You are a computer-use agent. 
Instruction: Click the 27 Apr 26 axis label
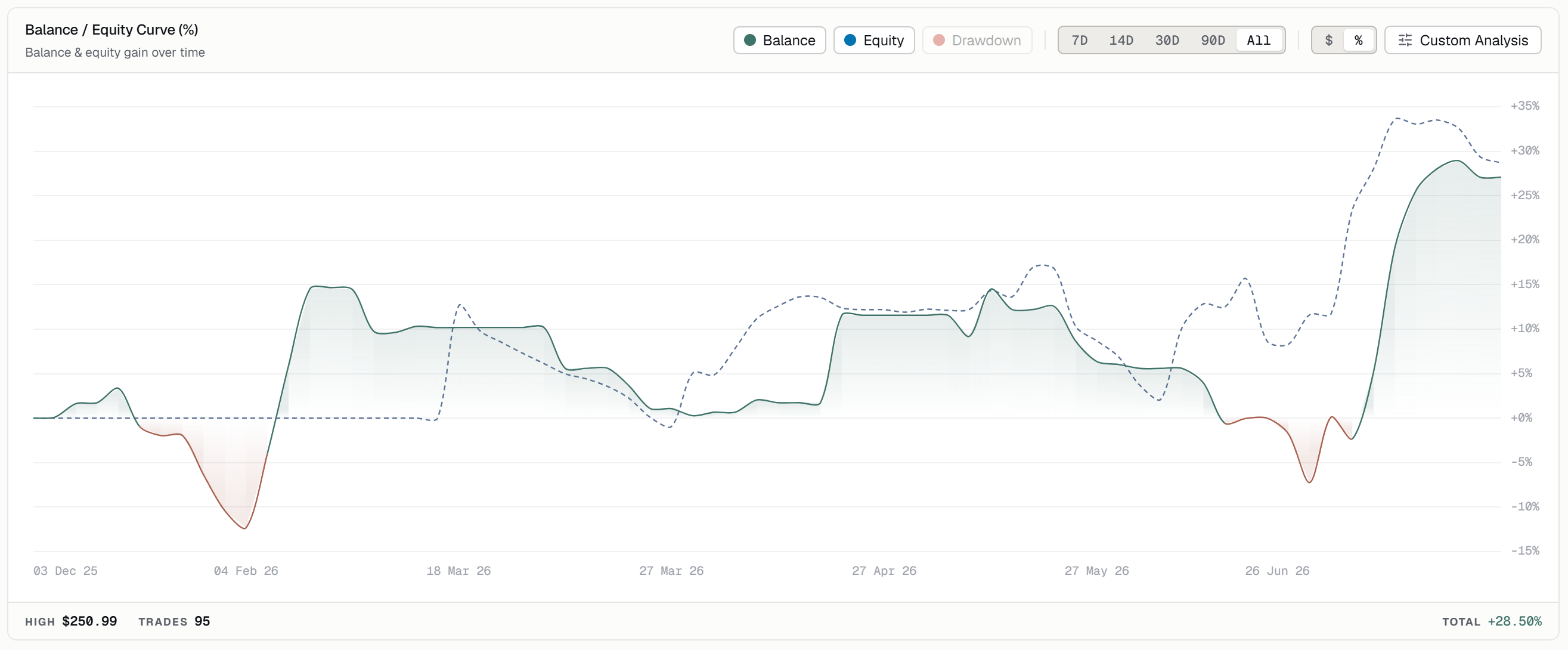tap(884, 571)
